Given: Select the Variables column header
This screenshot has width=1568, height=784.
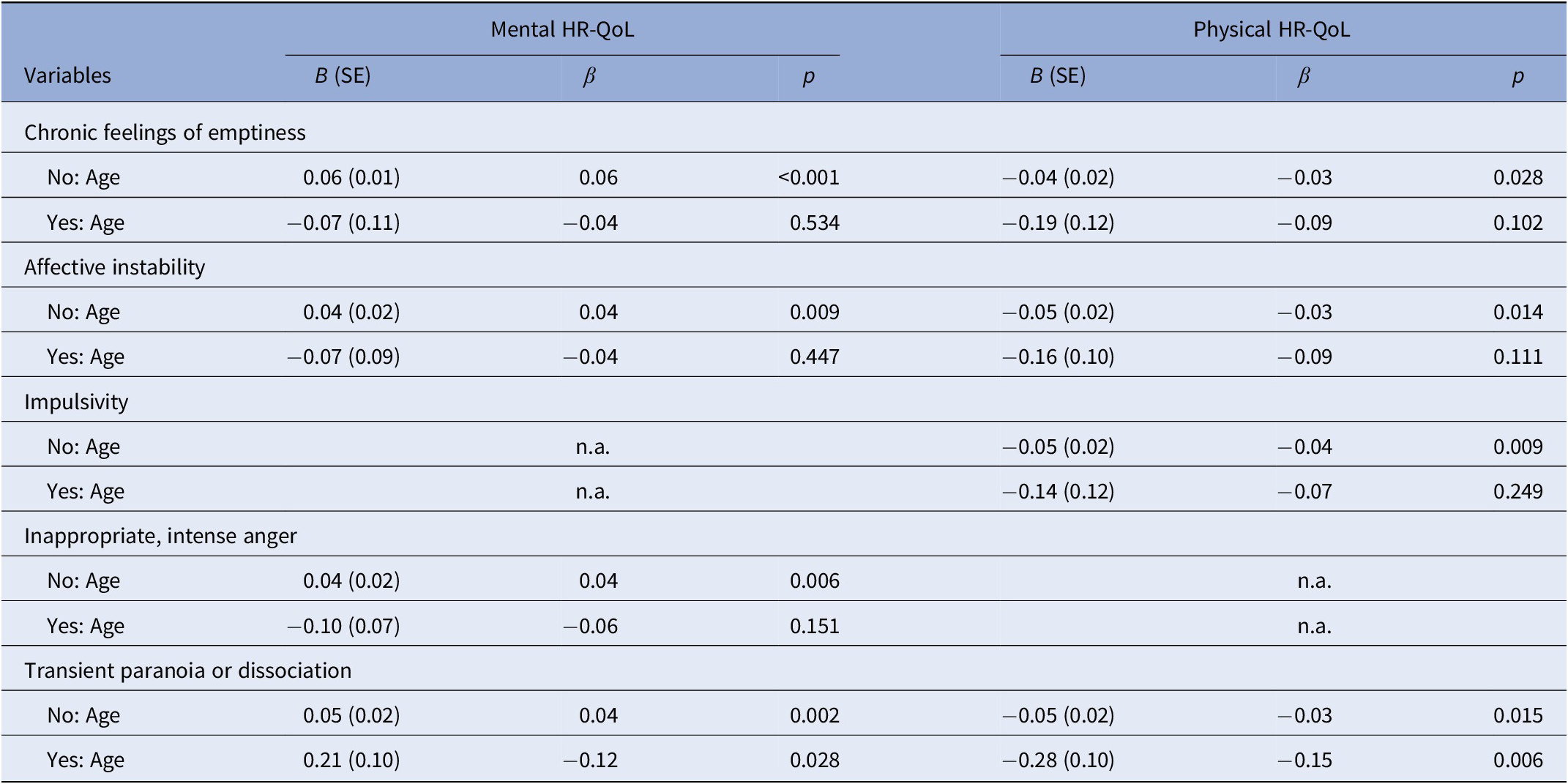Looking at the screenshot, I should (67, 75).
